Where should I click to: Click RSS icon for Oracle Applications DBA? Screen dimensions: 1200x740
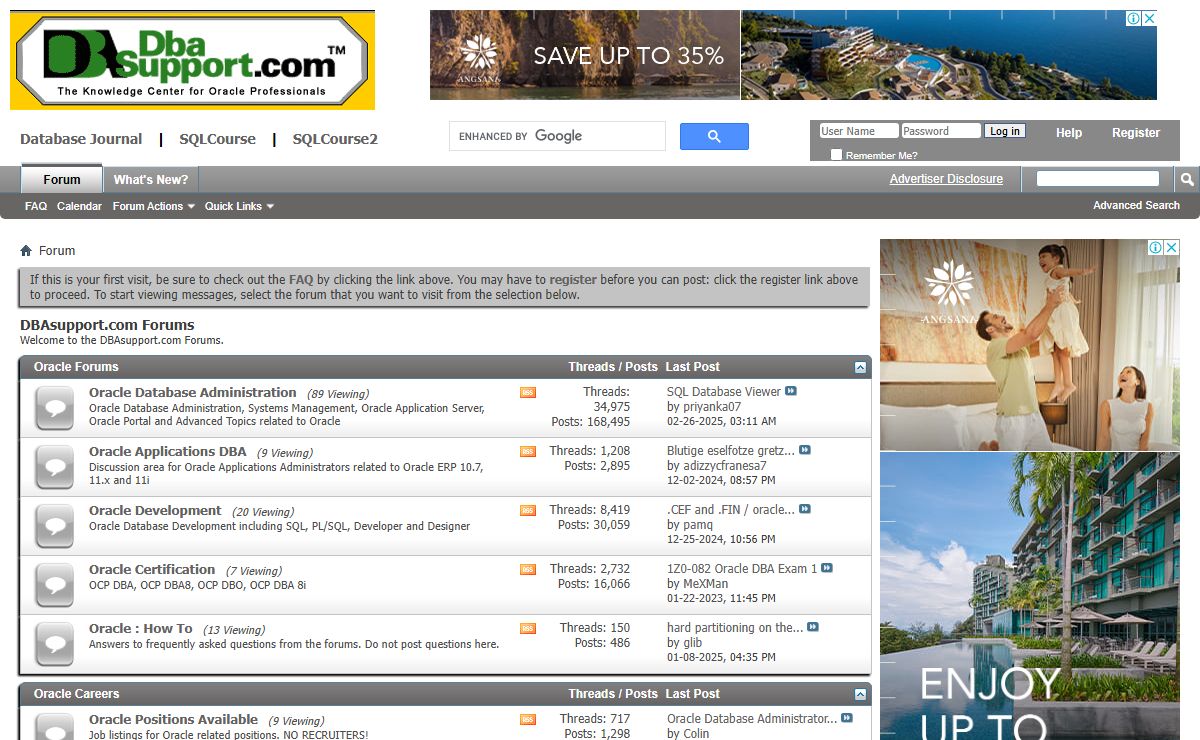click(528, 452)
